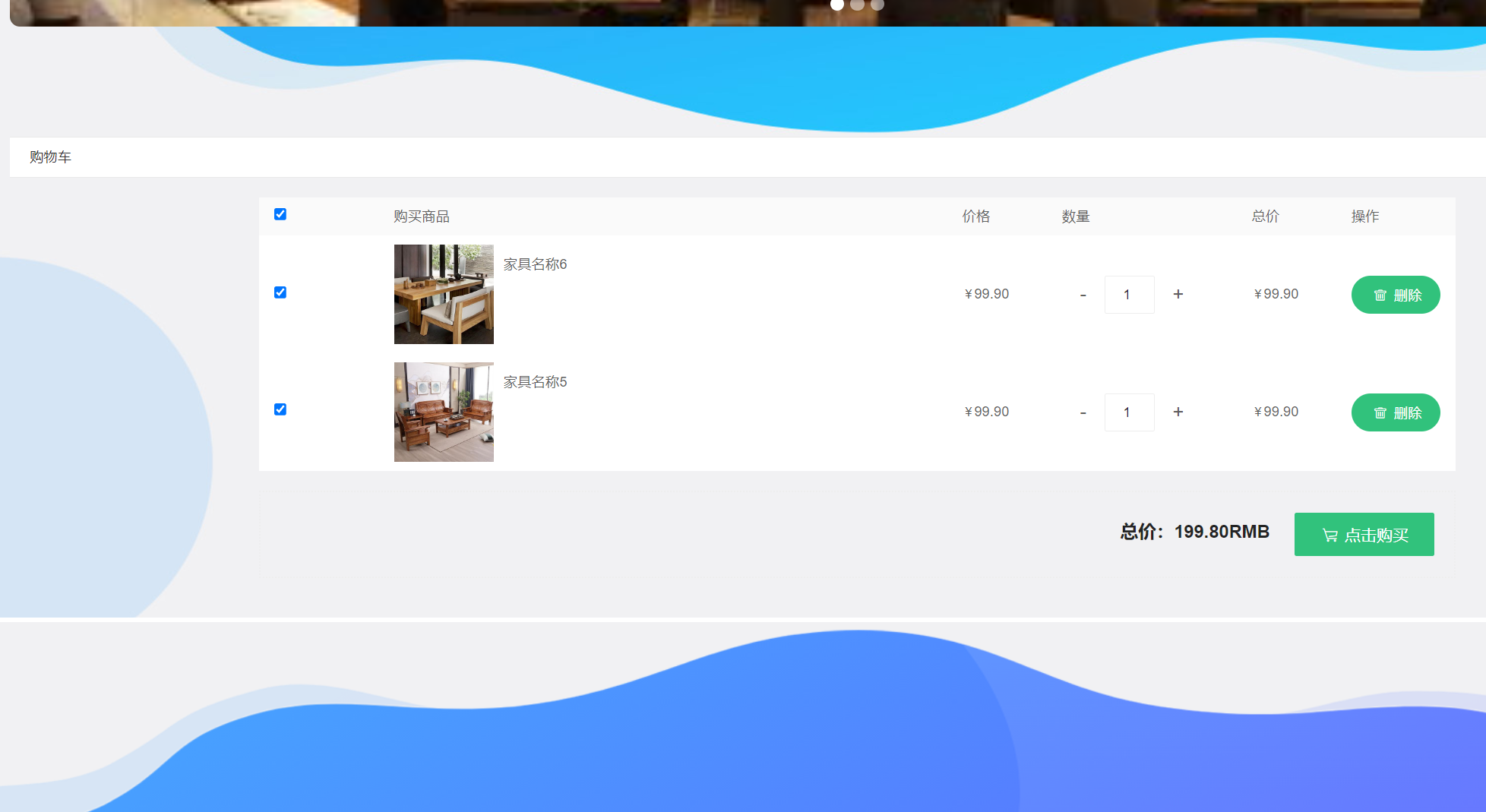This screenshot has height=812, width=1486.
Task: Decrease quantity of 家具名称5 with minus
Action: [x=1083, y=412]
